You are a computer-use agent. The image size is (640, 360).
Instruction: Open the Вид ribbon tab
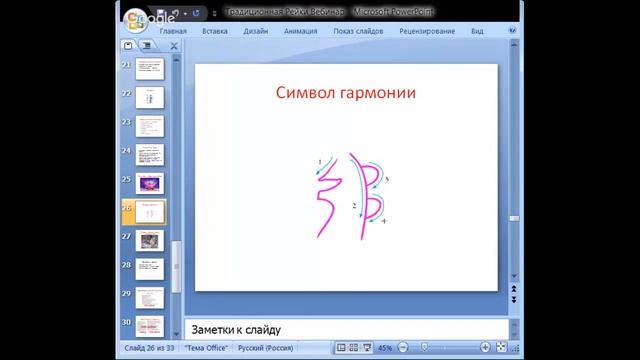click(477, 31)
